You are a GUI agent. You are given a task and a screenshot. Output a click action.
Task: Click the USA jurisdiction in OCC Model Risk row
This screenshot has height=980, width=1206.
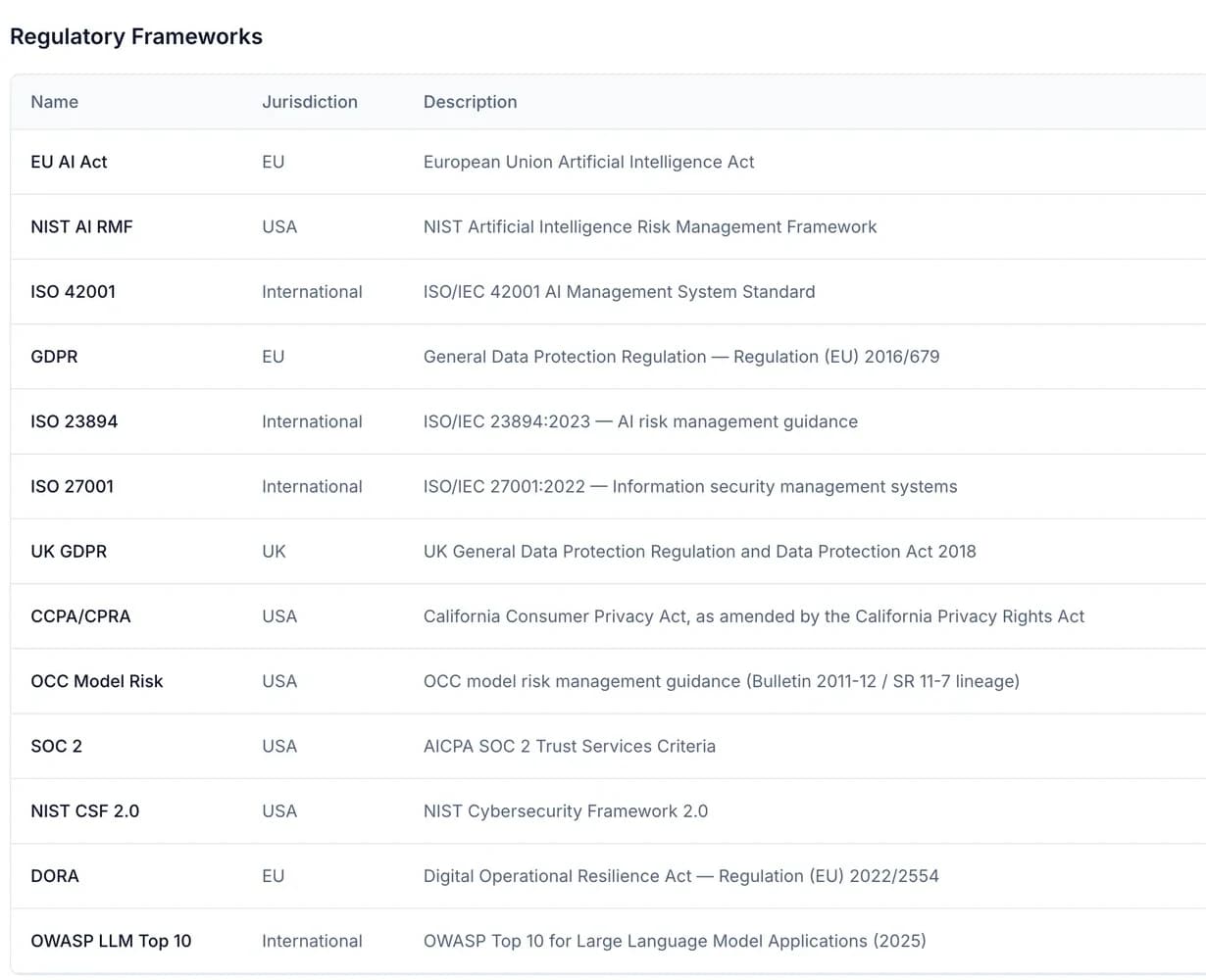(279, 681)
